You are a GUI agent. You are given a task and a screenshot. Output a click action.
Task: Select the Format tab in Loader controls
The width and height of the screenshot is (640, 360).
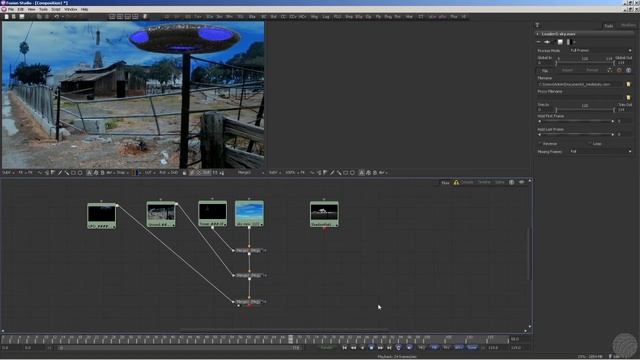click(x=592, y=70)
